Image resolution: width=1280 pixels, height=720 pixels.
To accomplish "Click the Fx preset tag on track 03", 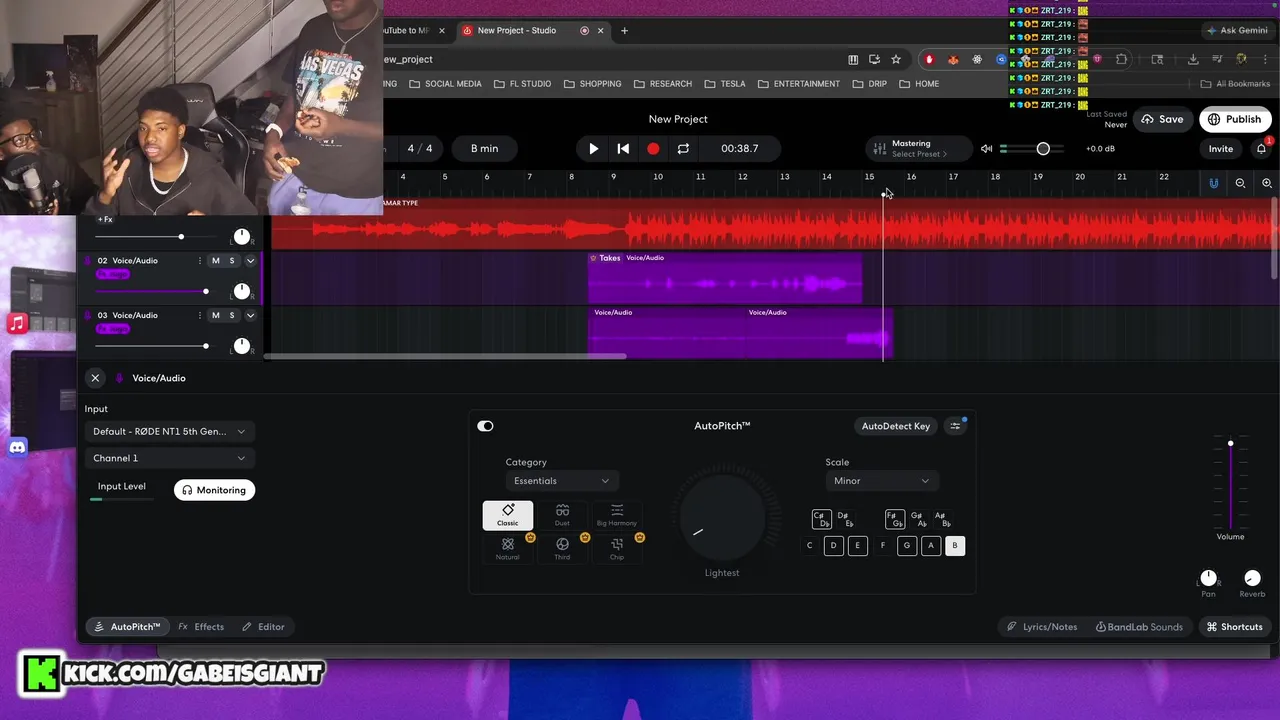I will coord(113,329).
